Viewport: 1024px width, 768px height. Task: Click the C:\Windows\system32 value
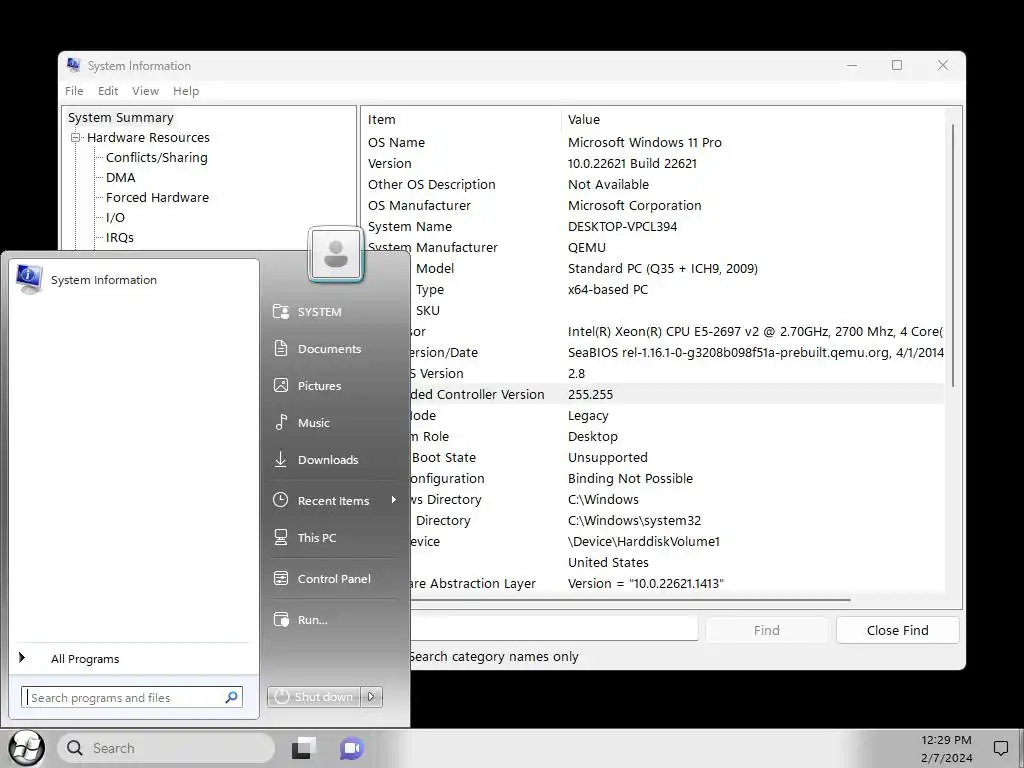click(634, 520)
